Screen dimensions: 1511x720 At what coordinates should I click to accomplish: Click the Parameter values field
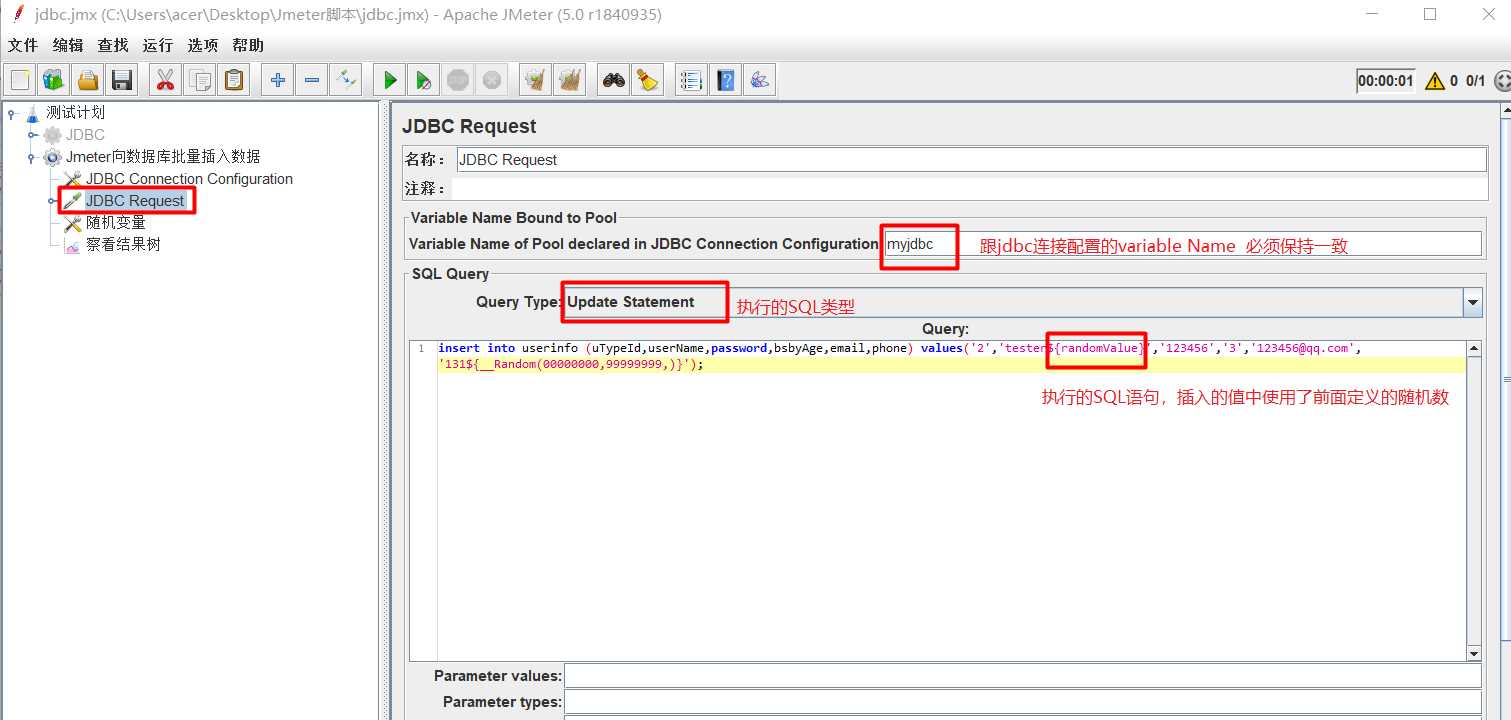1022,676
